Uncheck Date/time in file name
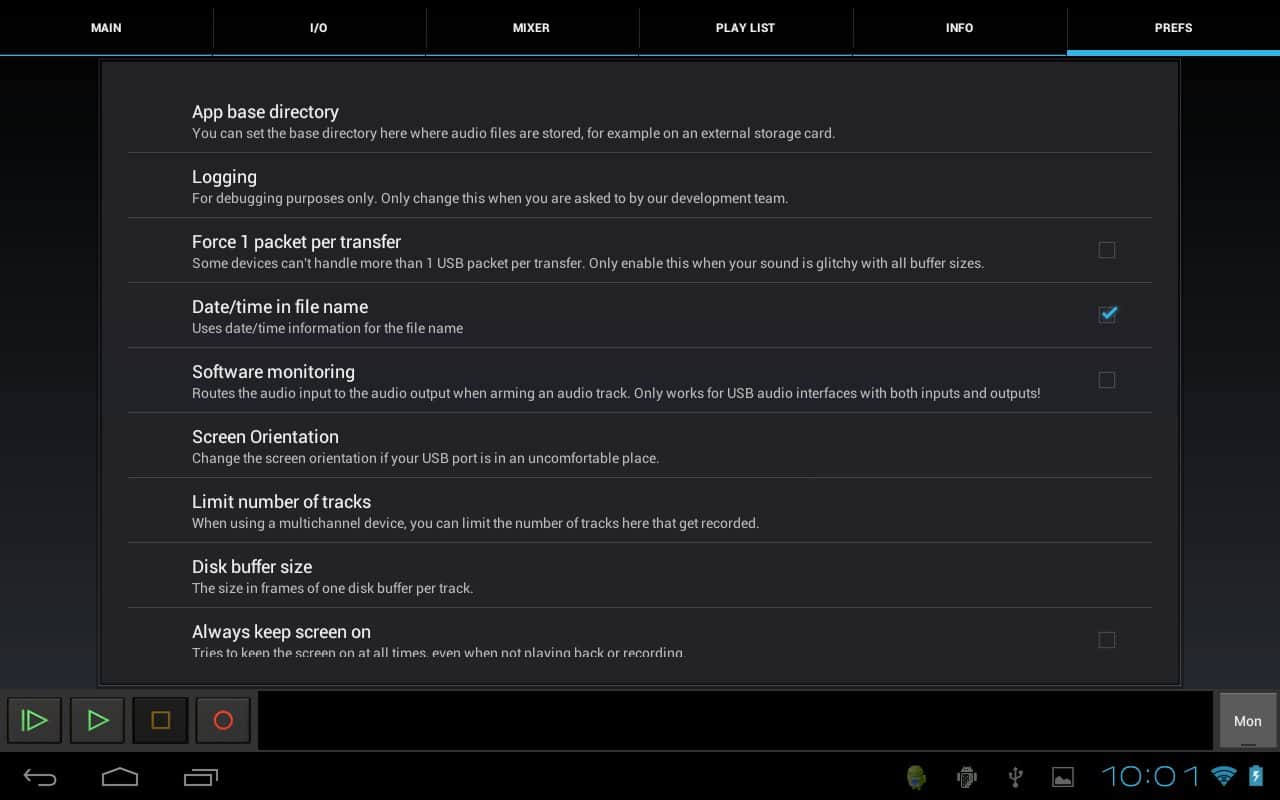 point(1106,315)
